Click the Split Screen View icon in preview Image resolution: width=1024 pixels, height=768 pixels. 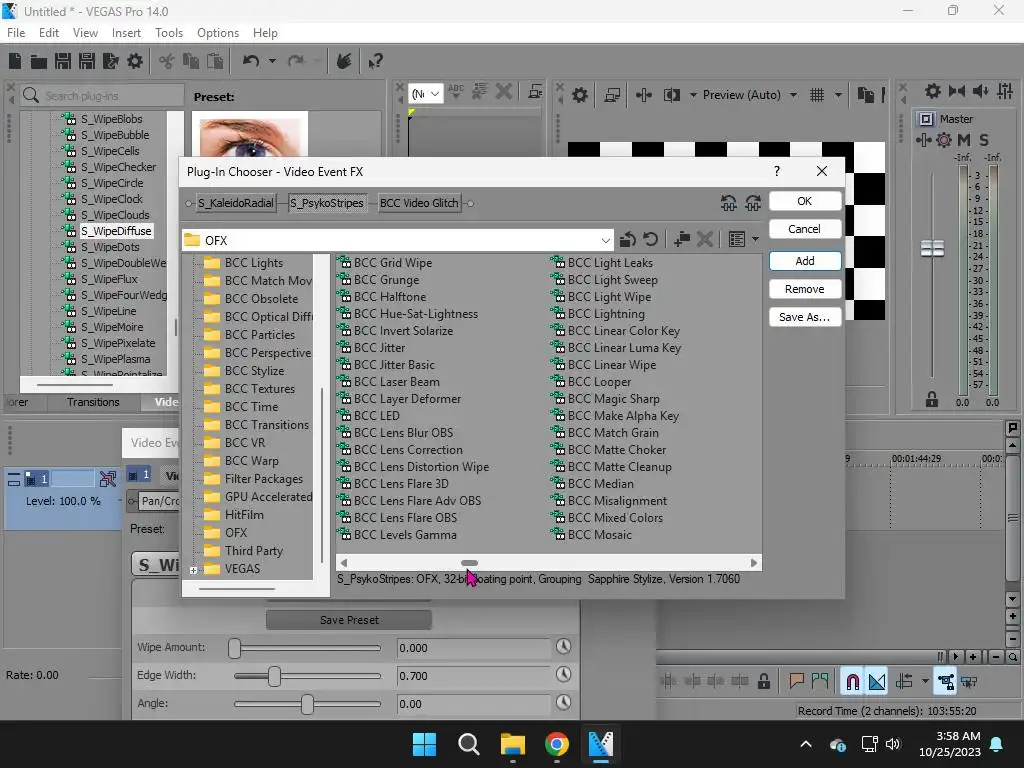tap(671, 95)
